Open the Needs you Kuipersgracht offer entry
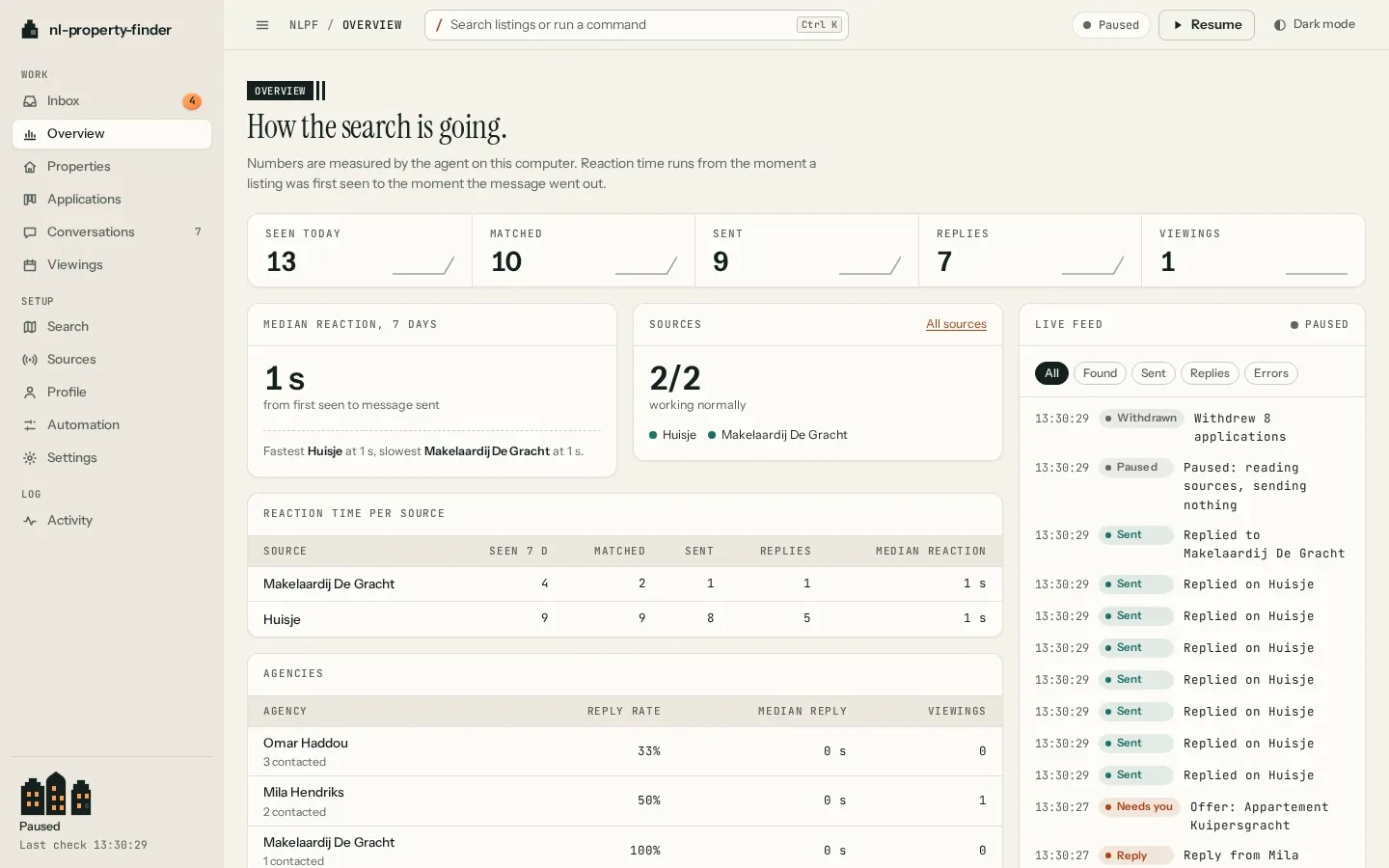This screenshot has height=868, width=1389. pyautogui.click(x=1192, y=816)
